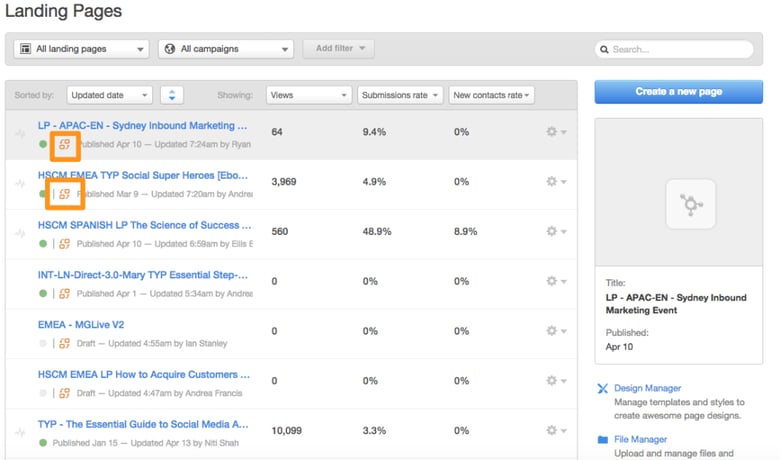The height and width of the screenshot is (460, 780).
Task: Open HSCM EMEA TYP Social Super Heroes link
Action: coord(143,175)
